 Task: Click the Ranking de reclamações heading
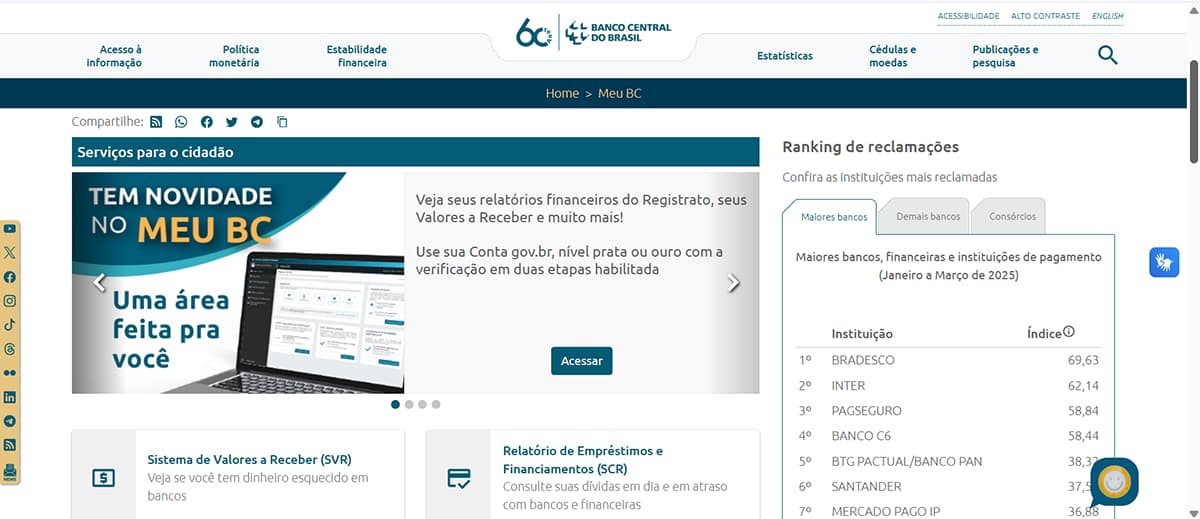point(870,147)
